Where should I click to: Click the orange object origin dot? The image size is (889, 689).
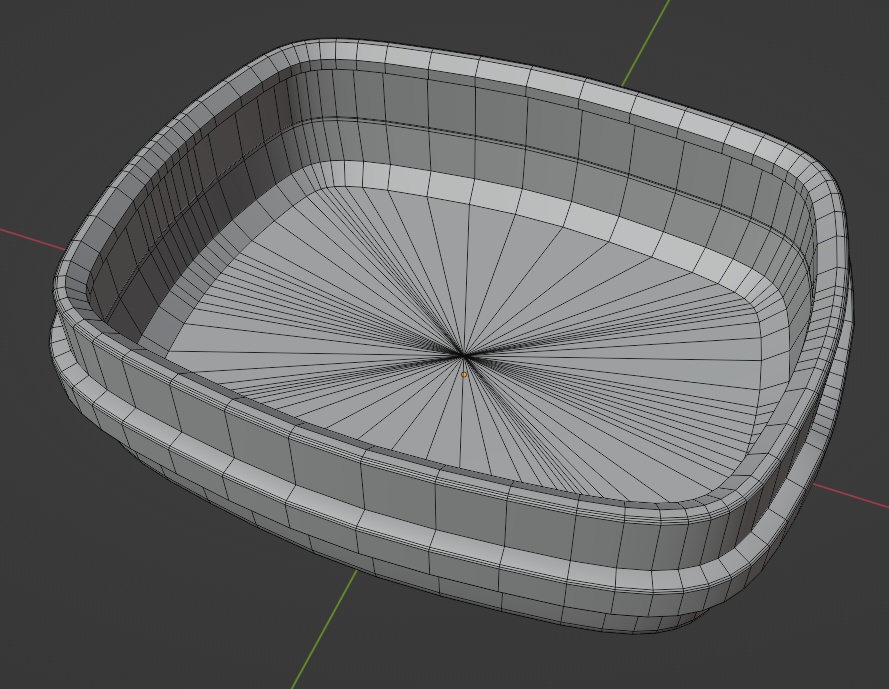464,375
